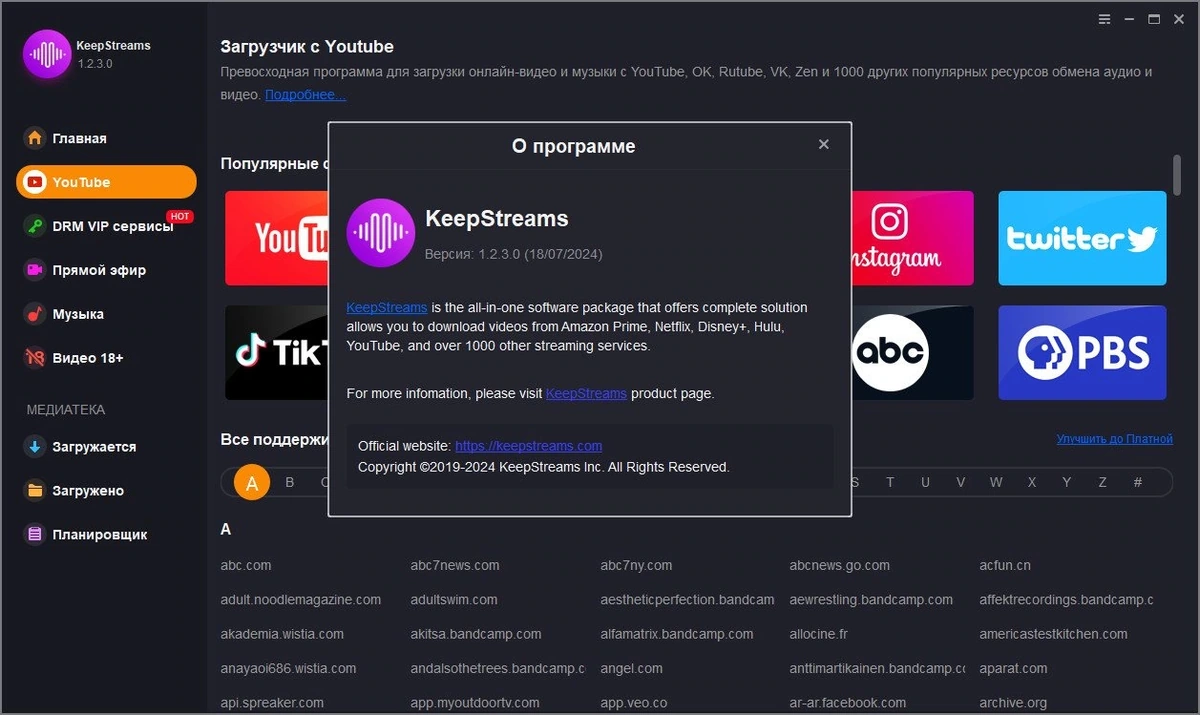This screenshot has height=715, width=1200.
Task: Click the key icon beside DRM VIP
Action: (x=35, y=226)
